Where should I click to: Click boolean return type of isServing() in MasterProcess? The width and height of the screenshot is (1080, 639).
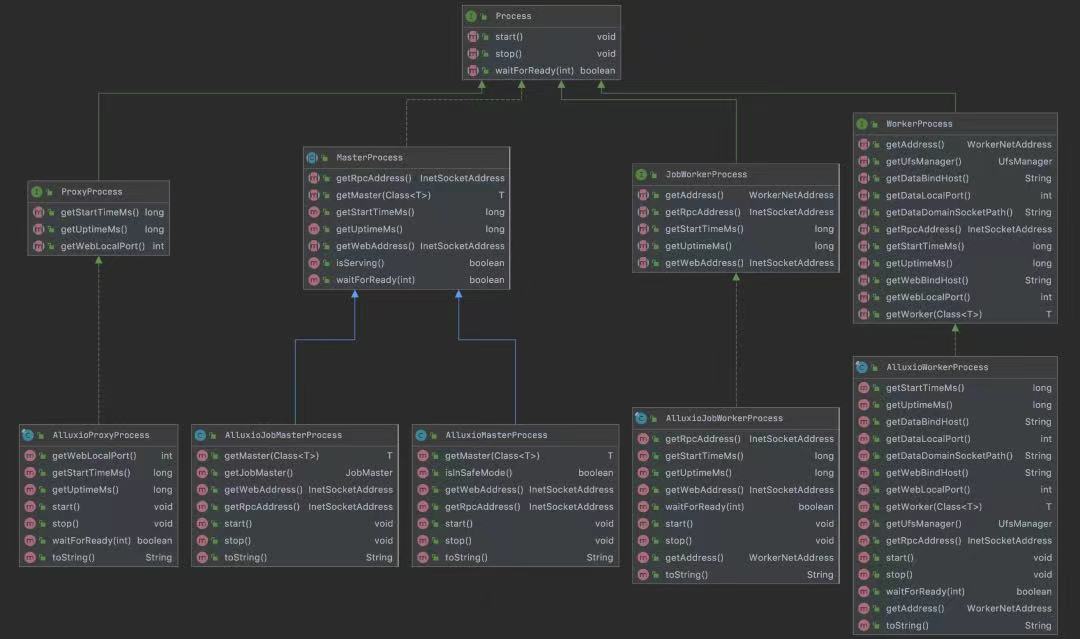point(486,263)
